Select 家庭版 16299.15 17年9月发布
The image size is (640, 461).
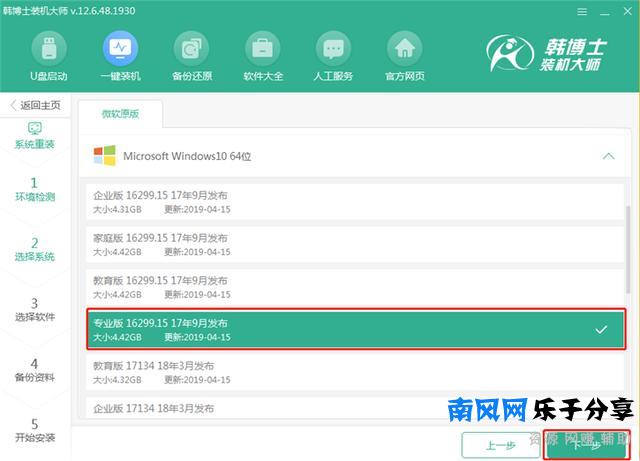(355, 245)
